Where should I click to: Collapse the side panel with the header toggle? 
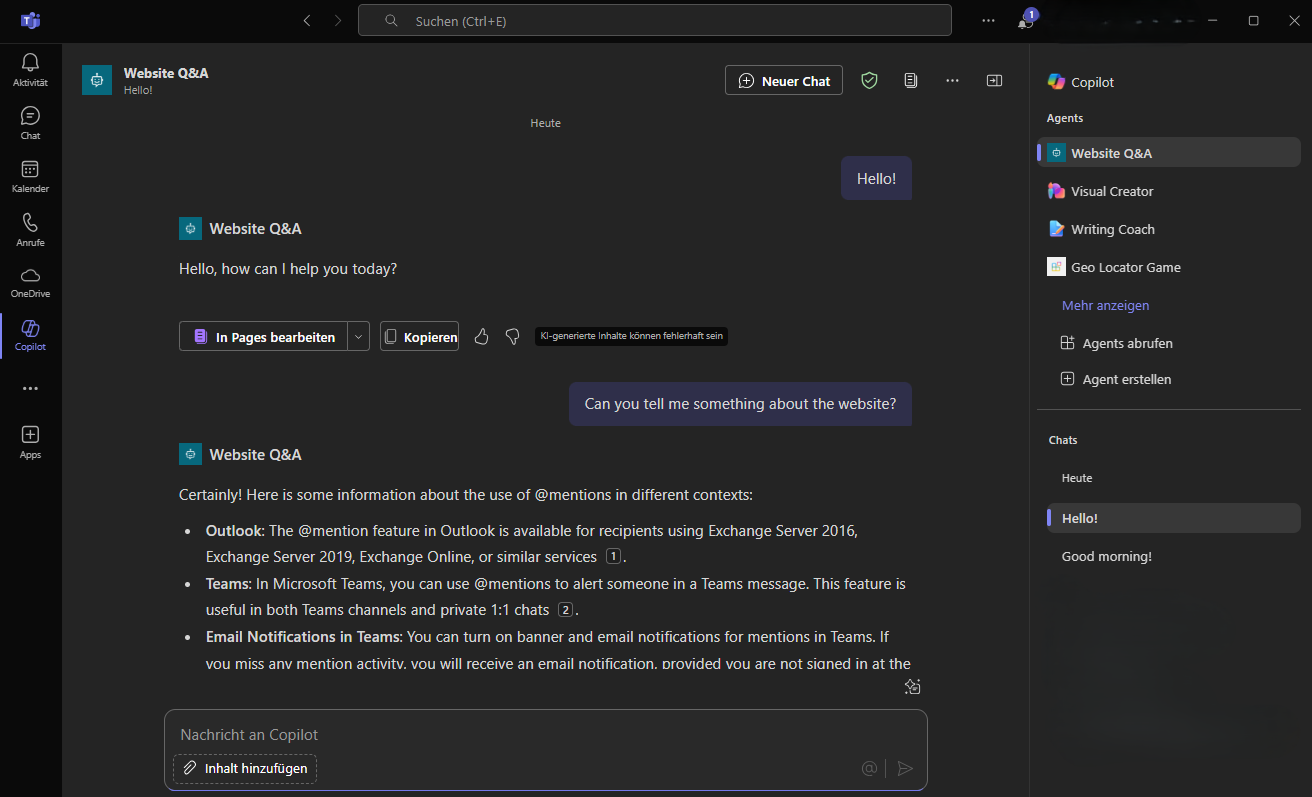(x=994, y=80)
